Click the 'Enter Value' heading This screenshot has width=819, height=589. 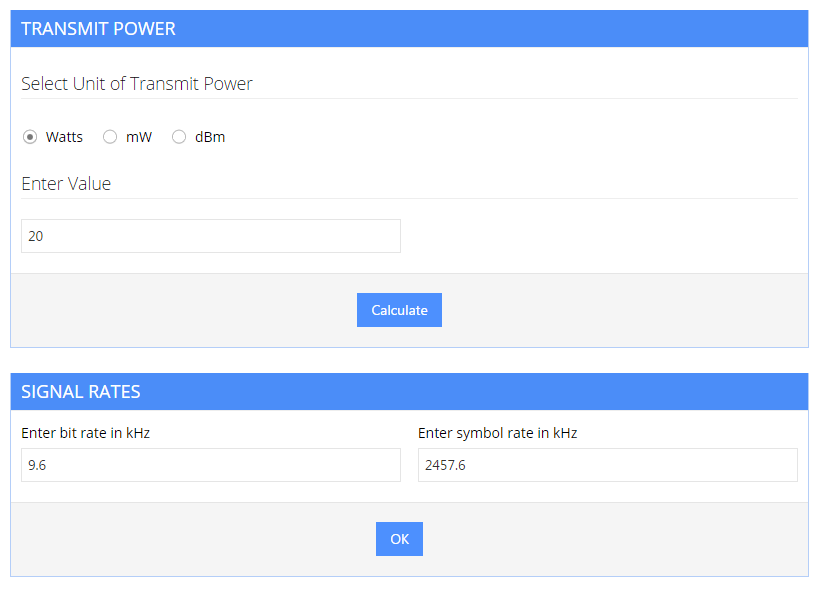tap(66, 184)
